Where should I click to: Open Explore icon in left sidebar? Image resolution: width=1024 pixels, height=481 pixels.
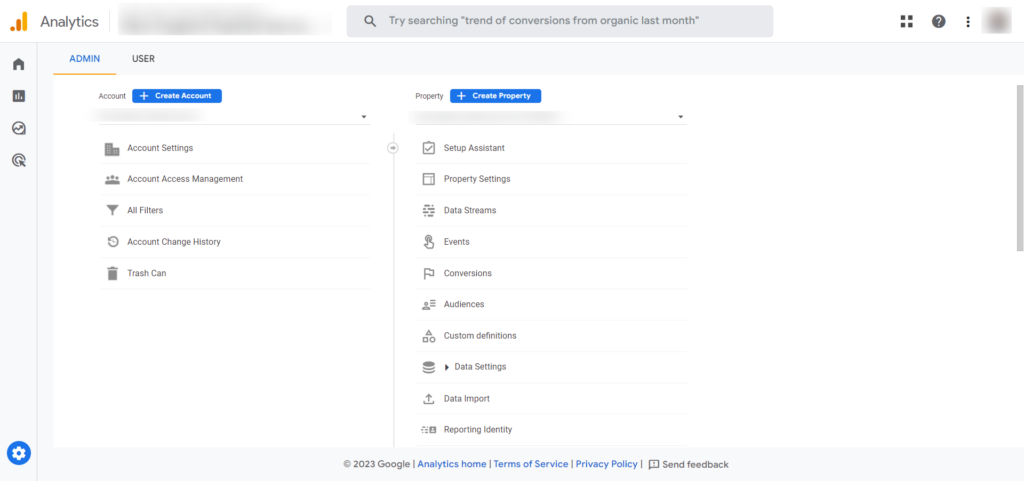[x=18, y=128]
